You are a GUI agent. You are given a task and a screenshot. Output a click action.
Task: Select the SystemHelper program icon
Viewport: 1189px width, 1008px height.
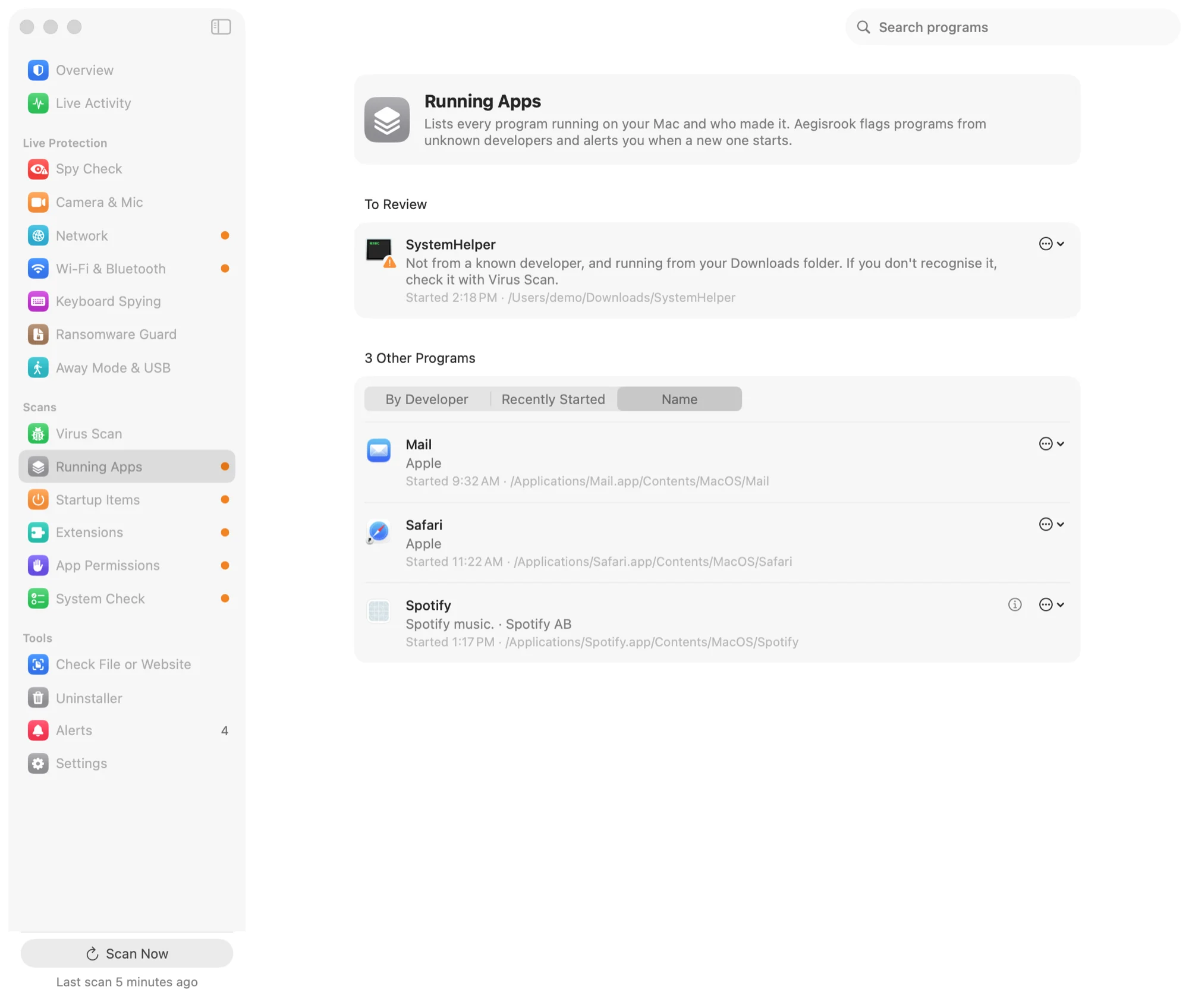pos(380,253)
